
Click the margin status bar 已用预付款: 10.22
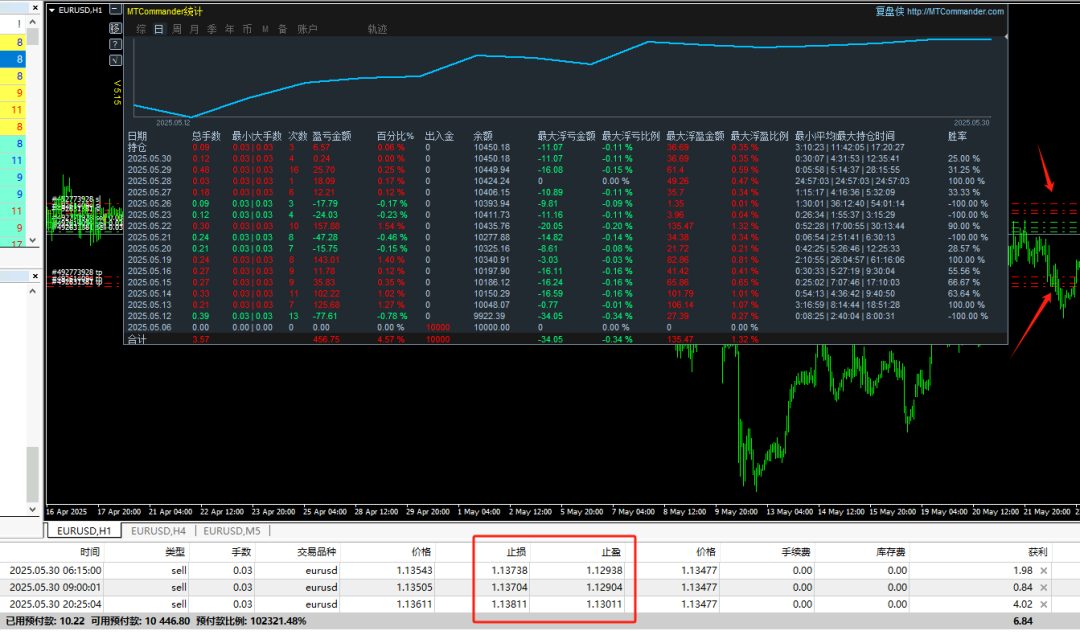tap(45, 621)
